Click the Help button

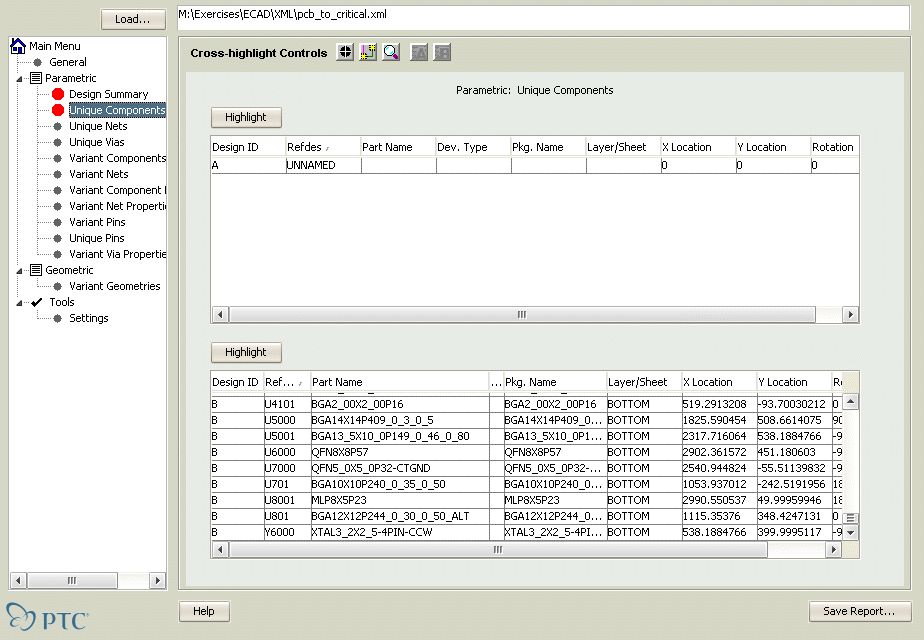204,611
